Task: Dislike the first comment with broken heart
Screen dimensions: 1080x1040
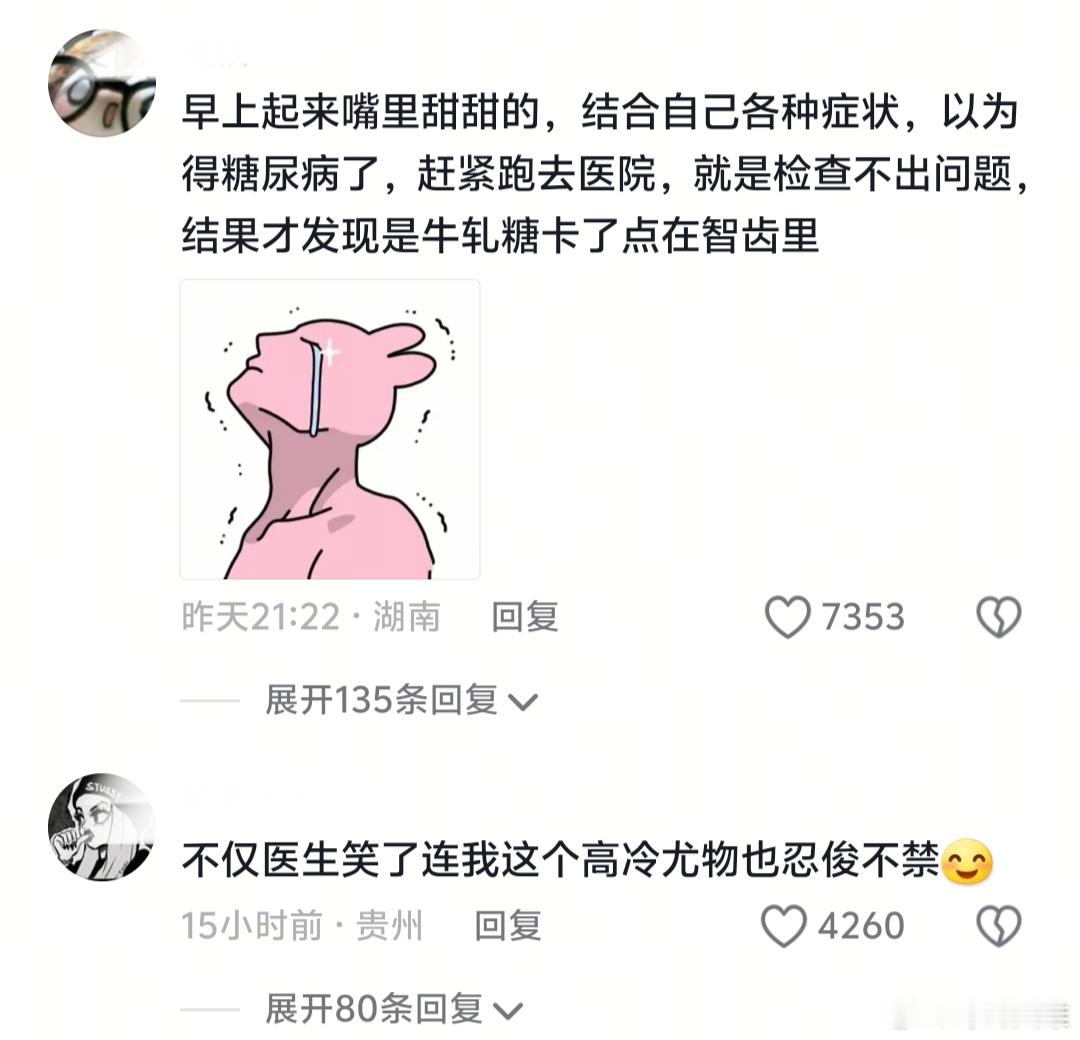Action: click(999, 617)
